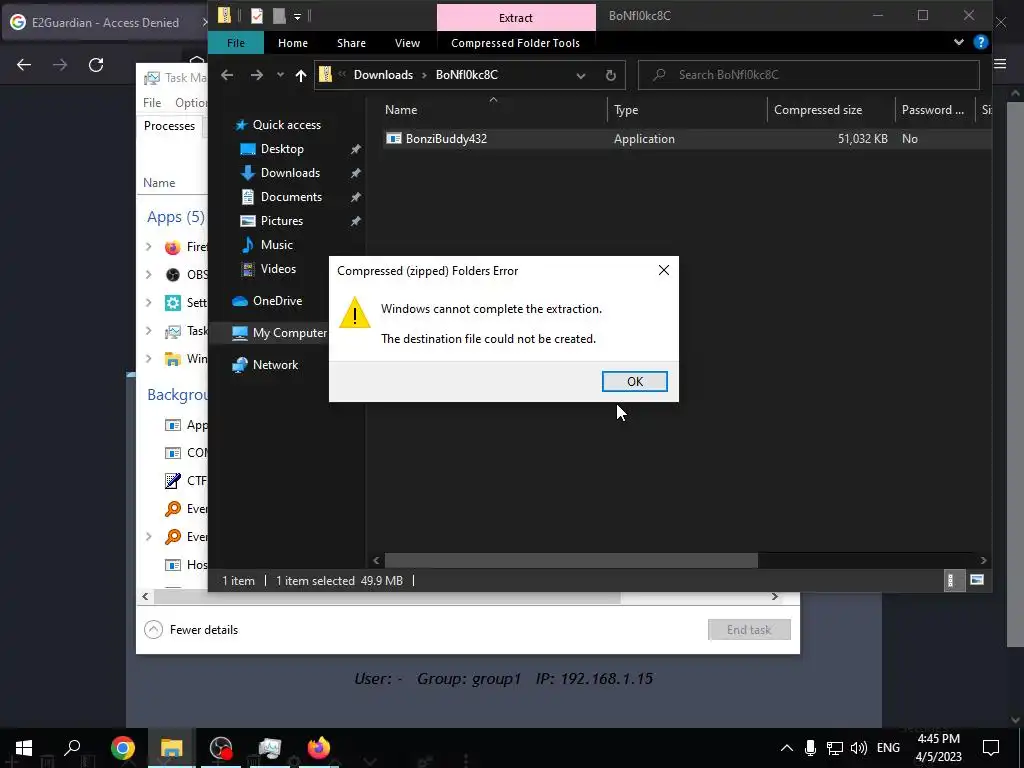1024x768 pixels.
Task: Click the microphone tray icon
Action: (810, 748)
